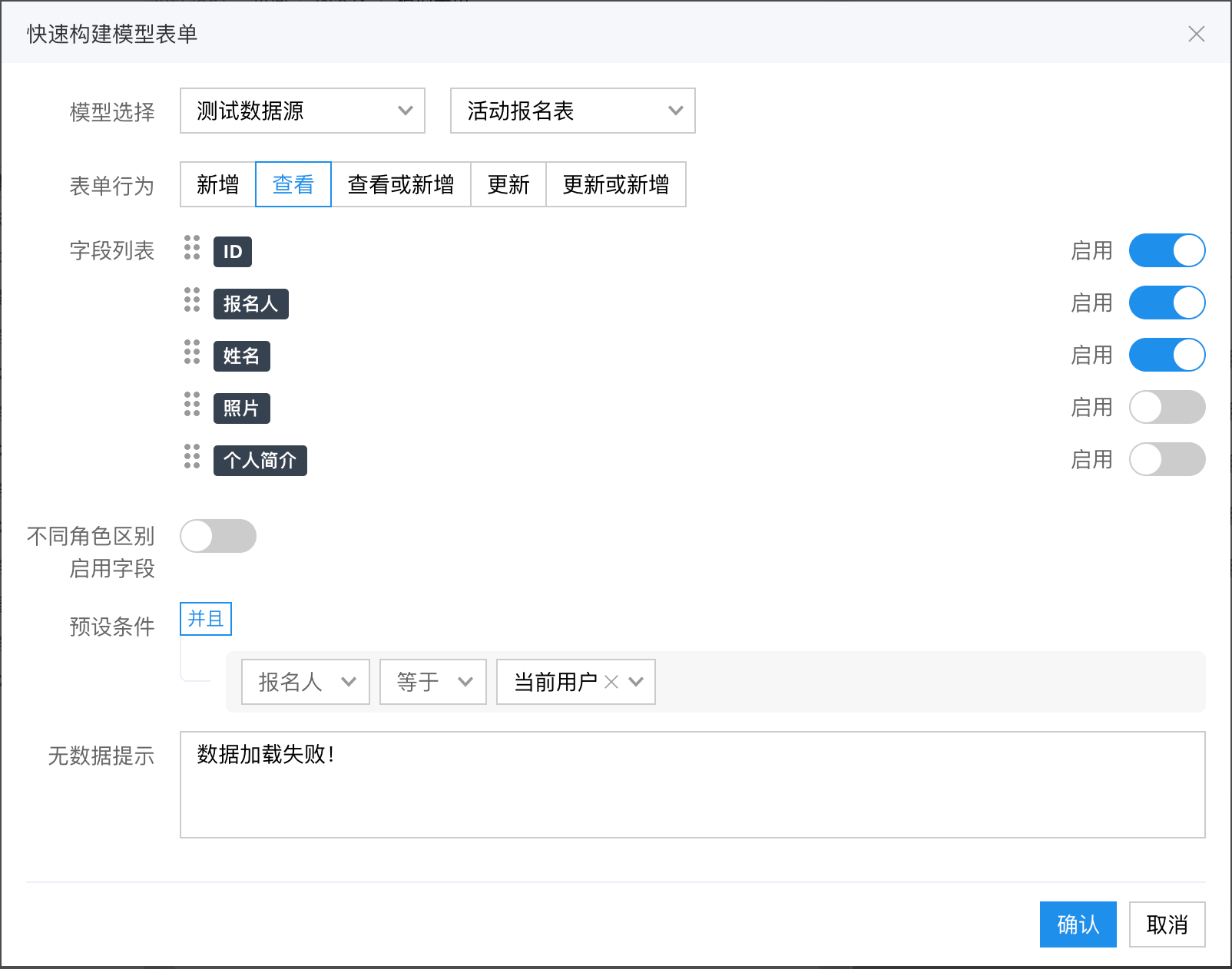Click the 报名人 field tag

click(251, 304)
